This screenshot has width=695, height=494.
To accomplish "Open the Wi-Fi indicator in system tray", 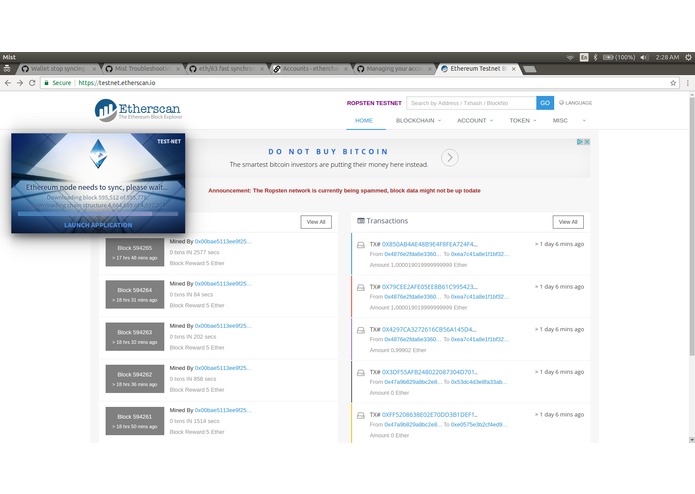I will [x=570, y=58].
